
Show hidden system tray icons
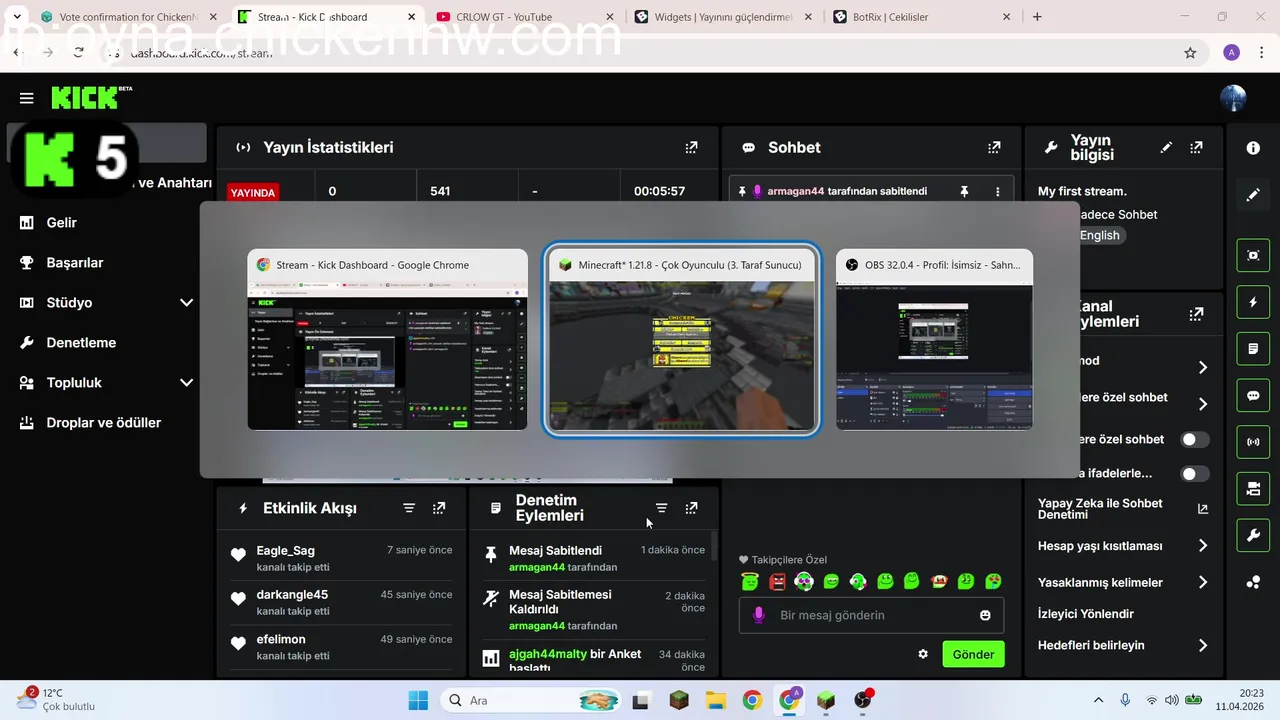click(x=1098, y=700)
